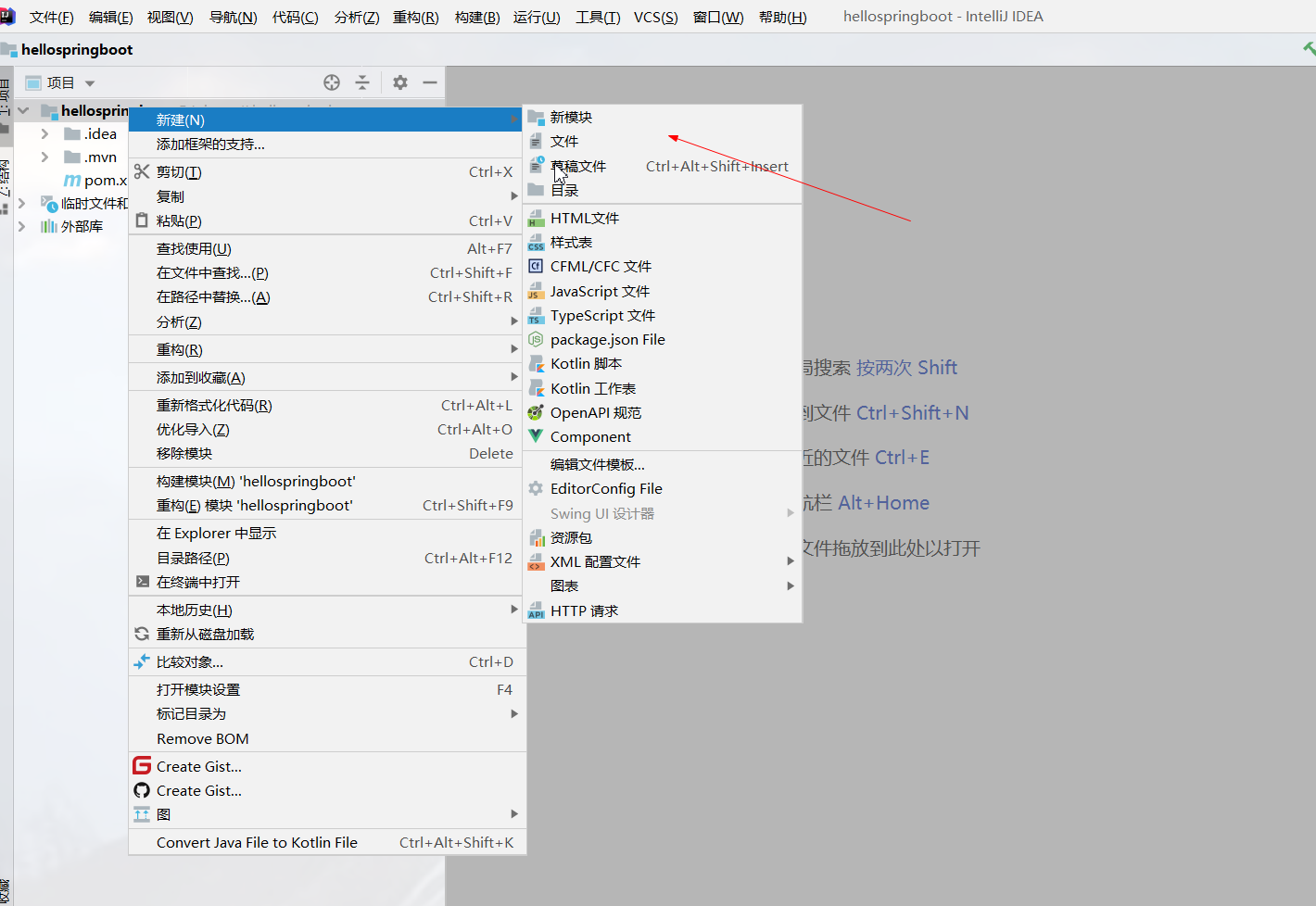This screenshot has height=906, width=1316.
Task: Click the diagram icon next to 图
Action: (x=142, y=814)
